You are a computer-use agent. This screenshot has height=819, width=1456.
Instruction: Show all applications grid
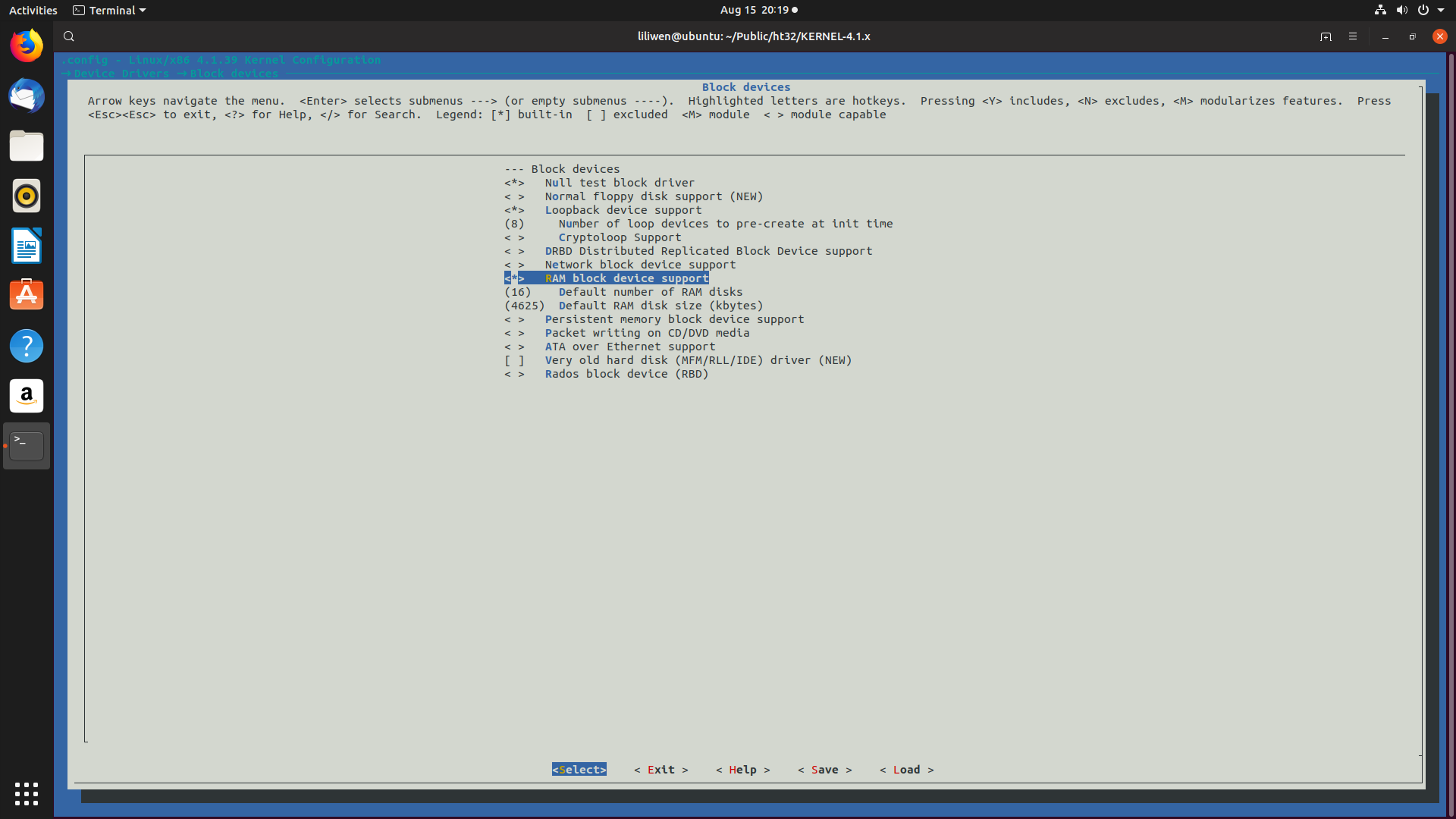(x=27, y=794)
